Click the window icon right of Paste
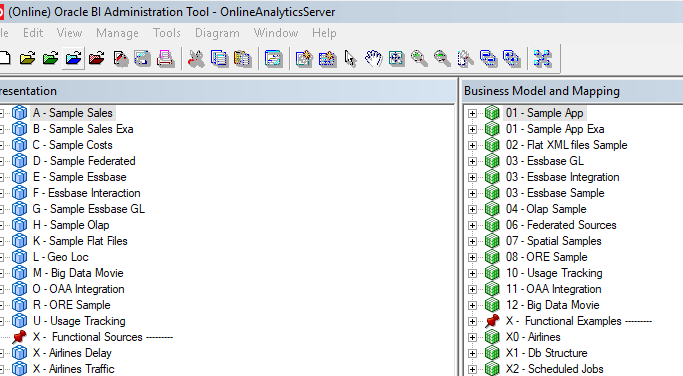The height and width of the screenshot is (376, 683). [273, 58]
